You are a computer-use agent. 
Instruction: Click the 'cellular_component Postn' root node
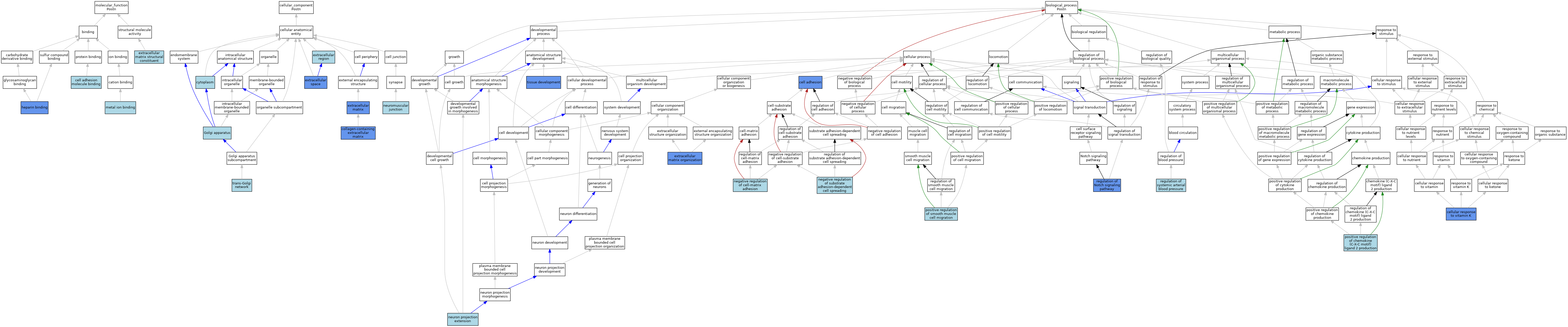296,7
